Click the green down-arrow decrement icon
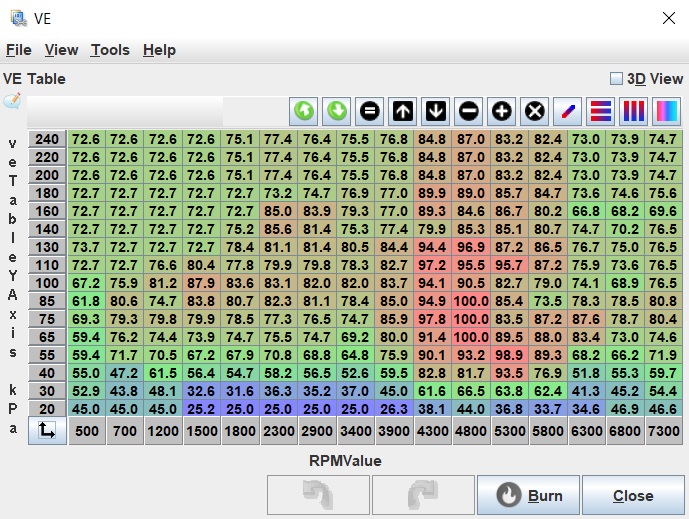689x519 pixels. point(337,110)
